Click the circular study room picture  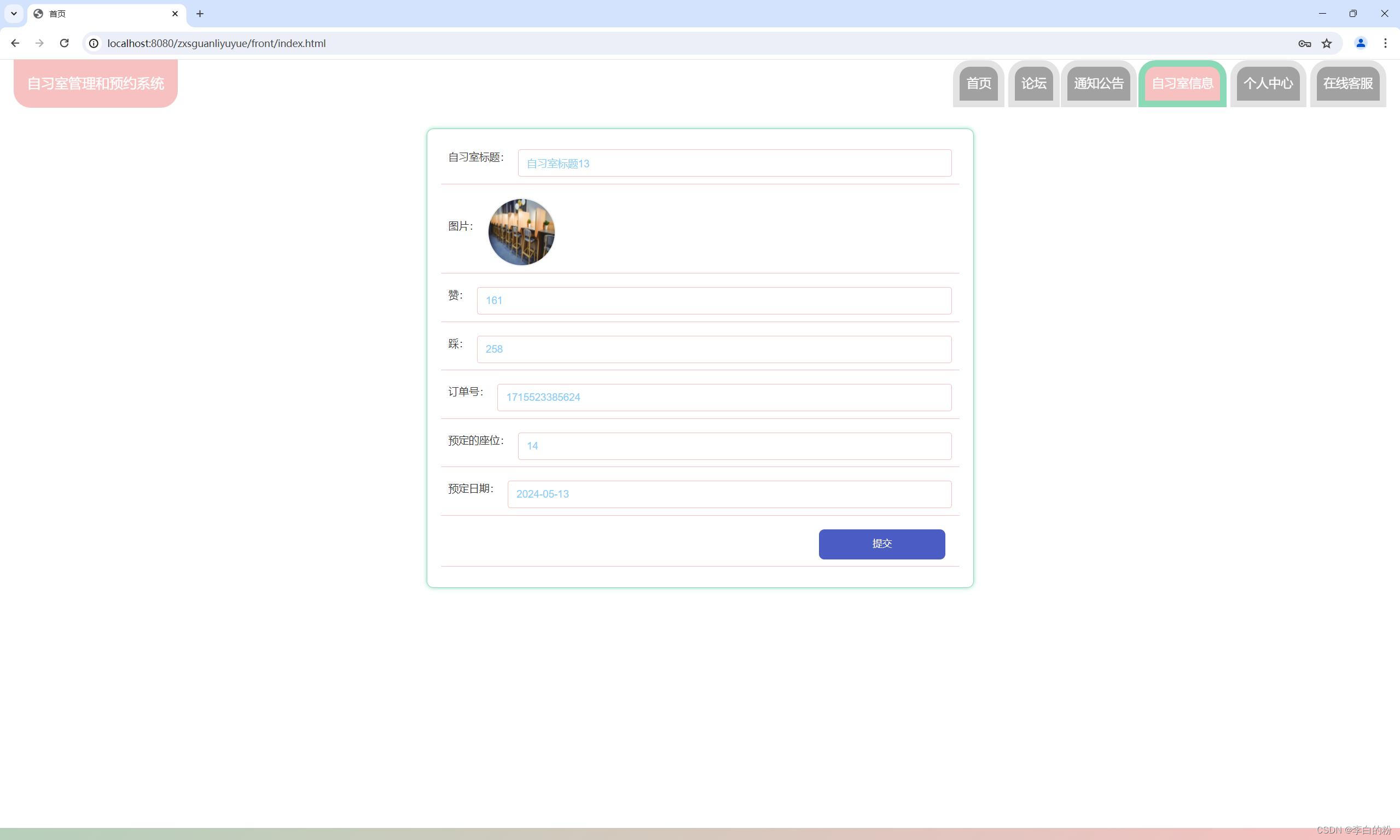(x=521, y=231)
